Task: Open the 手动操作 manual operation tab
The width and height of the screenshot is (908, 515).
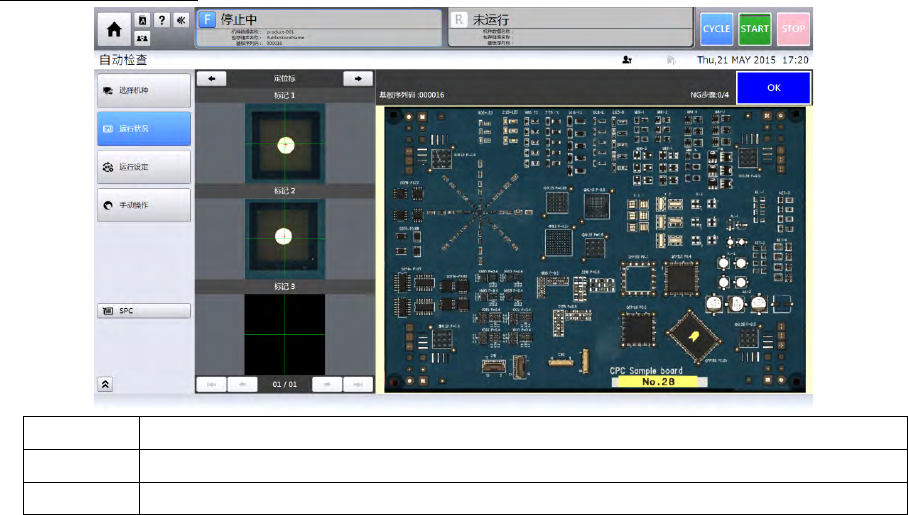Action: pos(143,205)
